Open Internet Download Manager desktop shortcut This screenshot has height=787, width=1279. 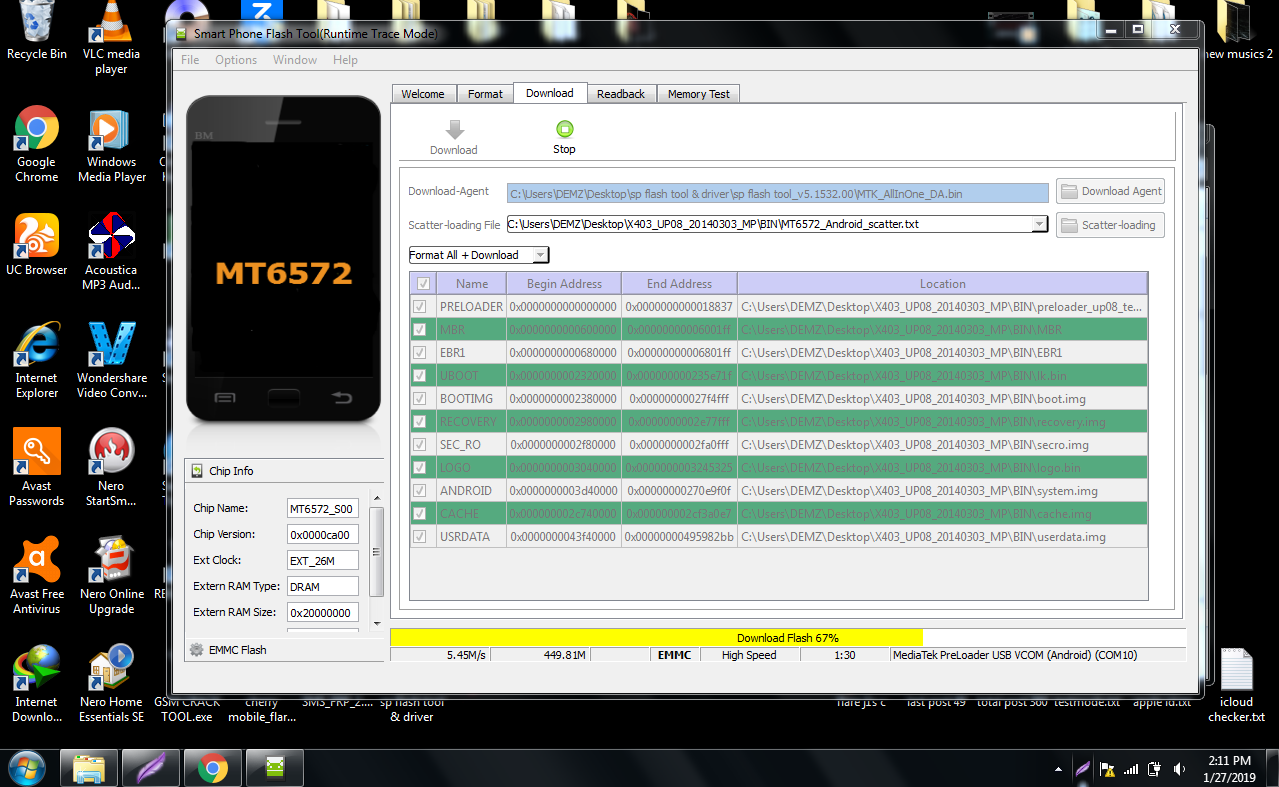(36, 685)
